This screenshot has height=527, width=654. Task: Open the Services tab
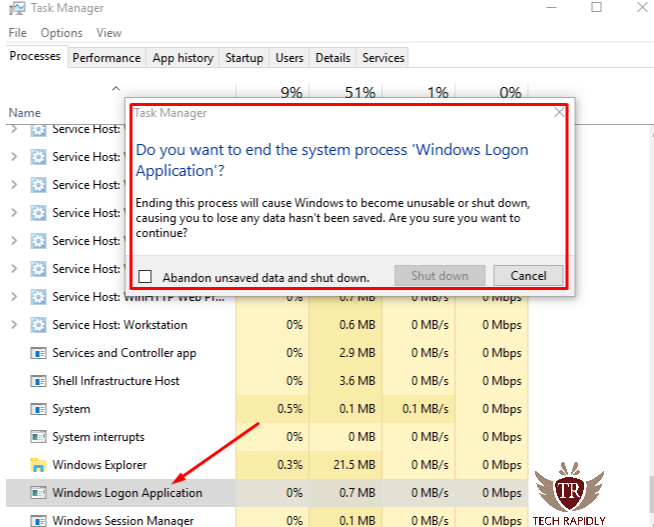(383, 58)
